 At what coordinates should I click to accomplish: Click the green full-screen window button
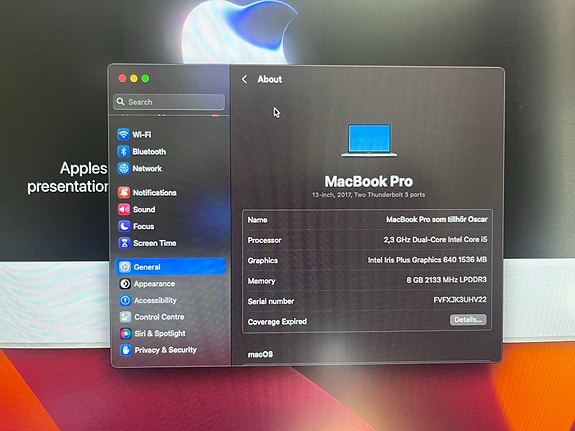pyautogui.click(x=146, y=78)
